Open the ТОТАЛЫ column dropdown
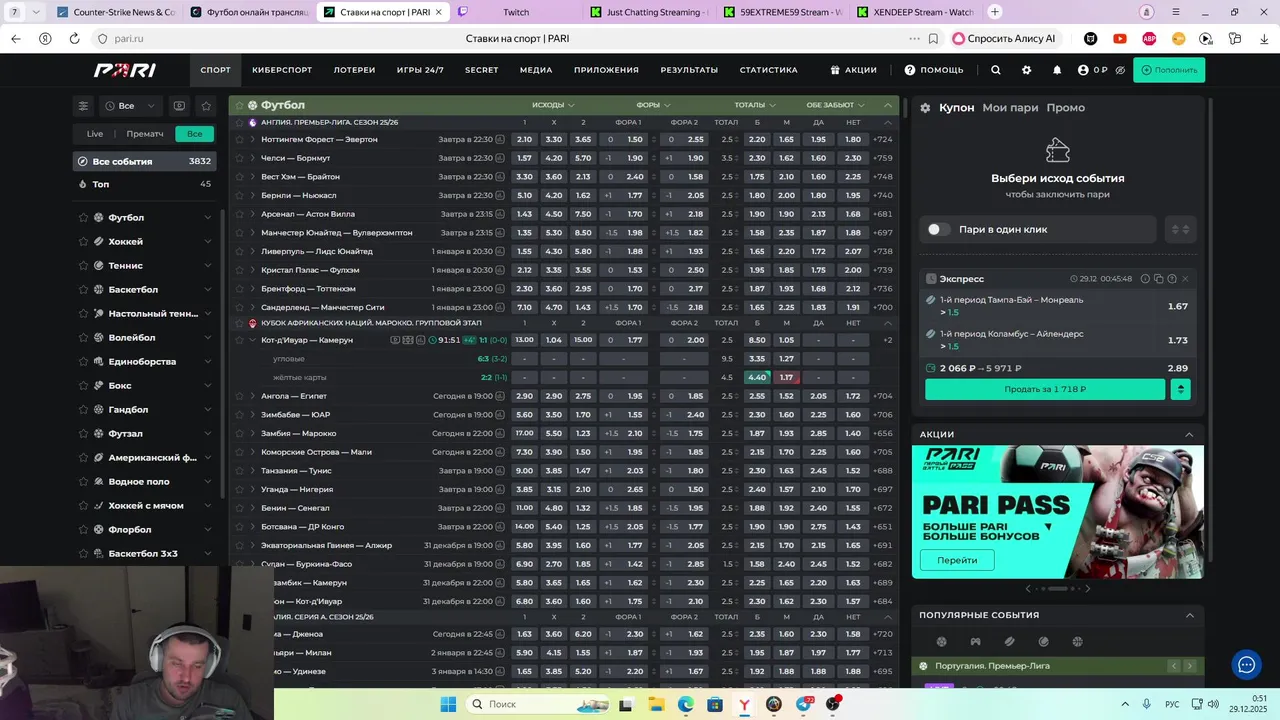This screenshot has width=1280, height=720. 755,105
